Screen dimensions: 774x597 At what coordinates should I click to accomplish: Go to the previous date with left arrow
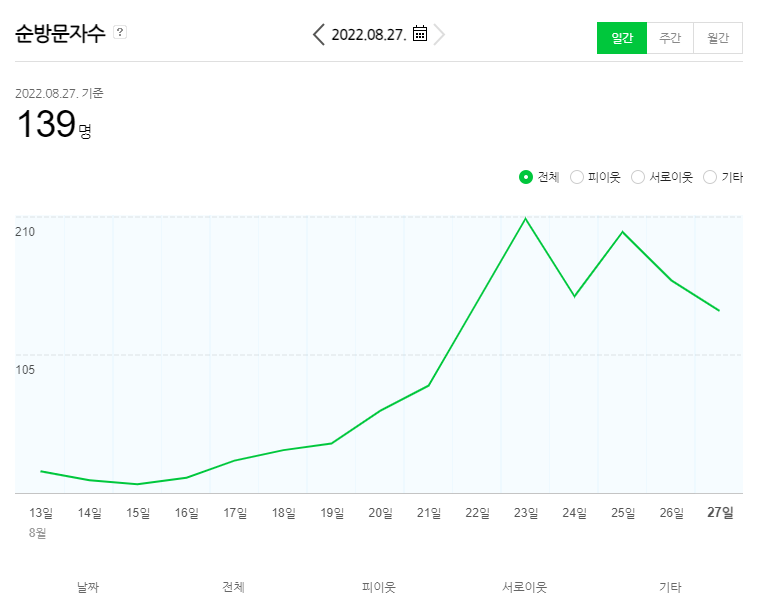319,35
